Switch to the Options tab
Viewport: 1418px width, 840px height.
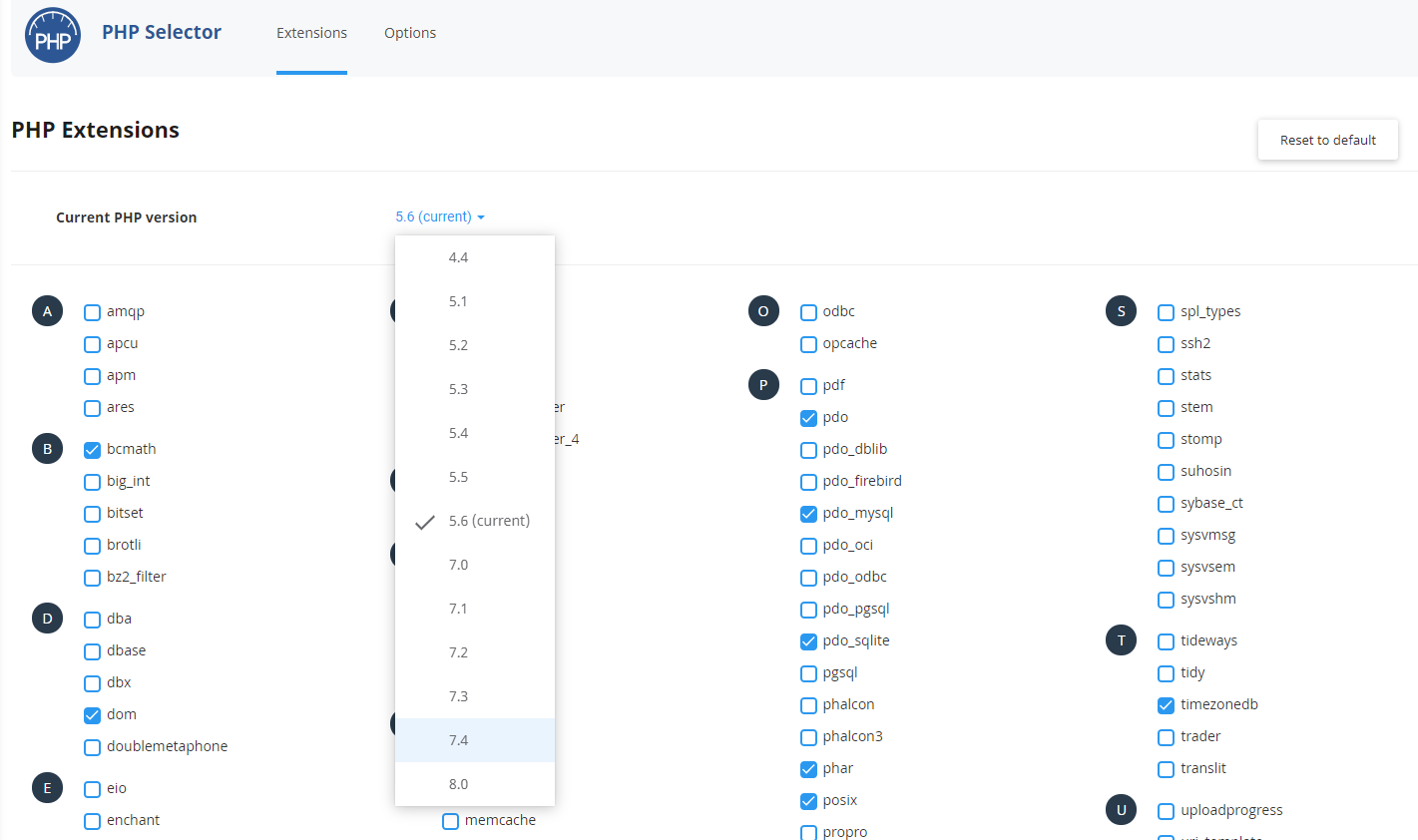point(410,33)
